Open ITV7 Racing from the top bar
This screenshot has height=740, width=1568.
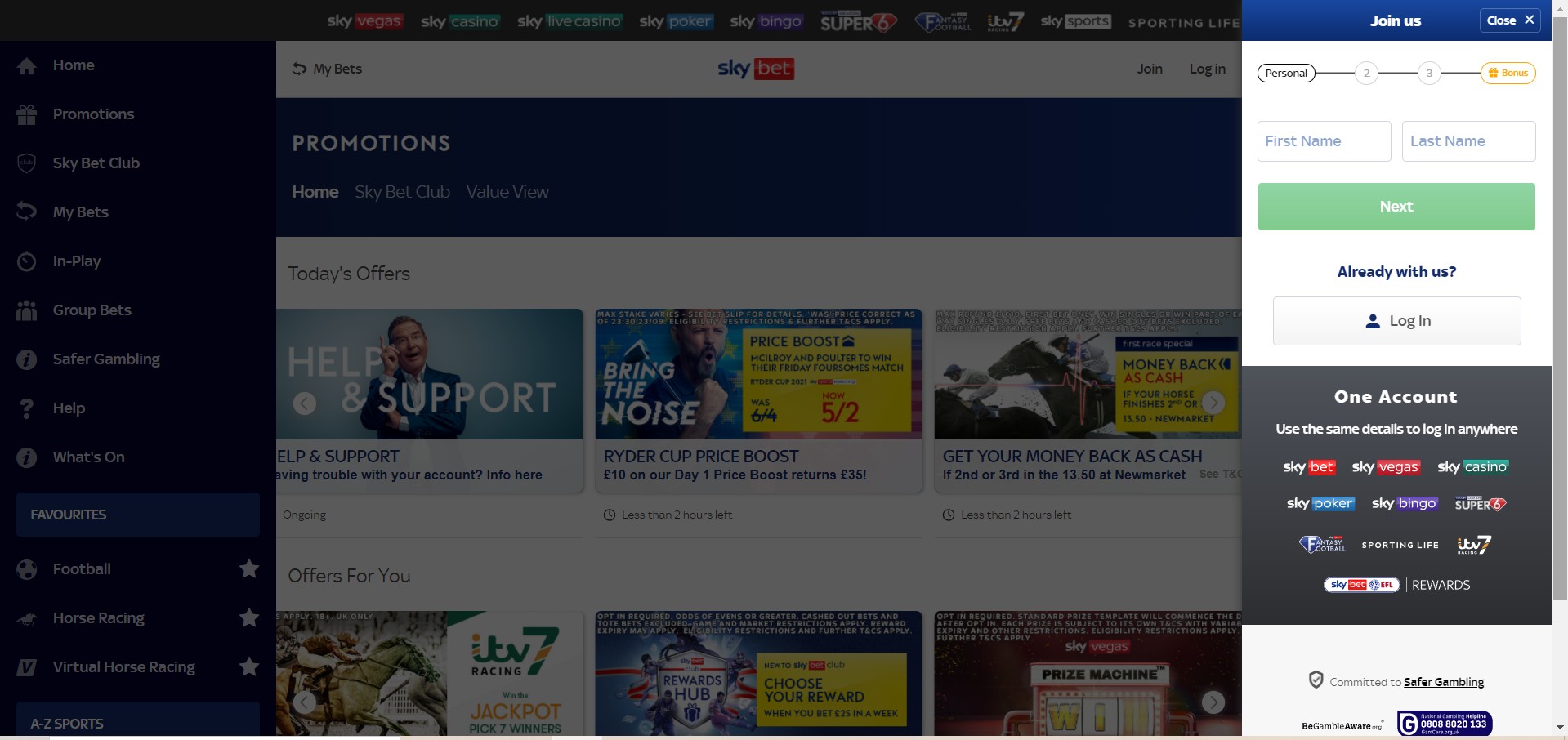(x=1005, y=22)
